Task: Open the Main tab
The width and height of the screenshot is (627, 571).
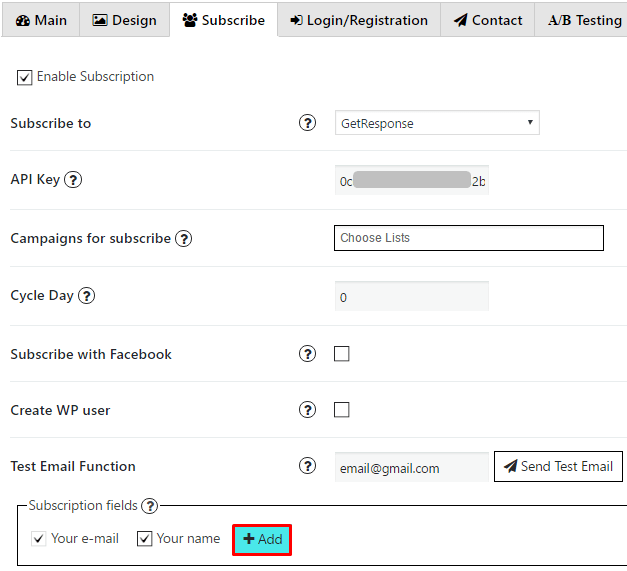Action: click(41, 20)
